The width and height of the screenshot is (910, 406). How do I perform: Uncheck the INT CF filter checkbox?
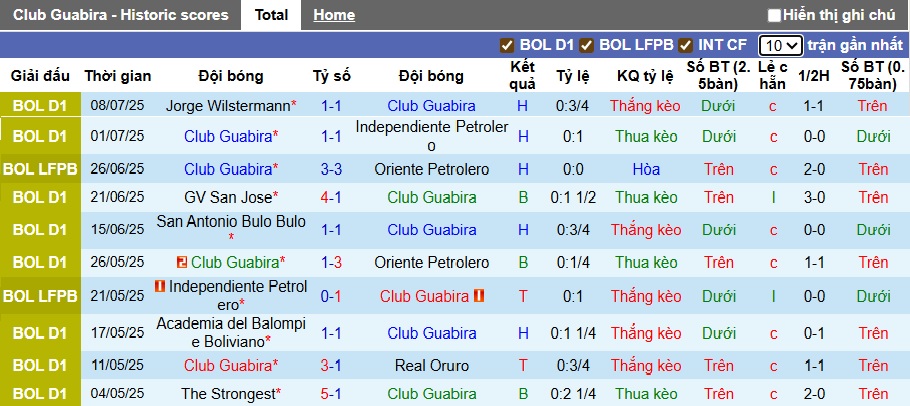click(686, 45)
